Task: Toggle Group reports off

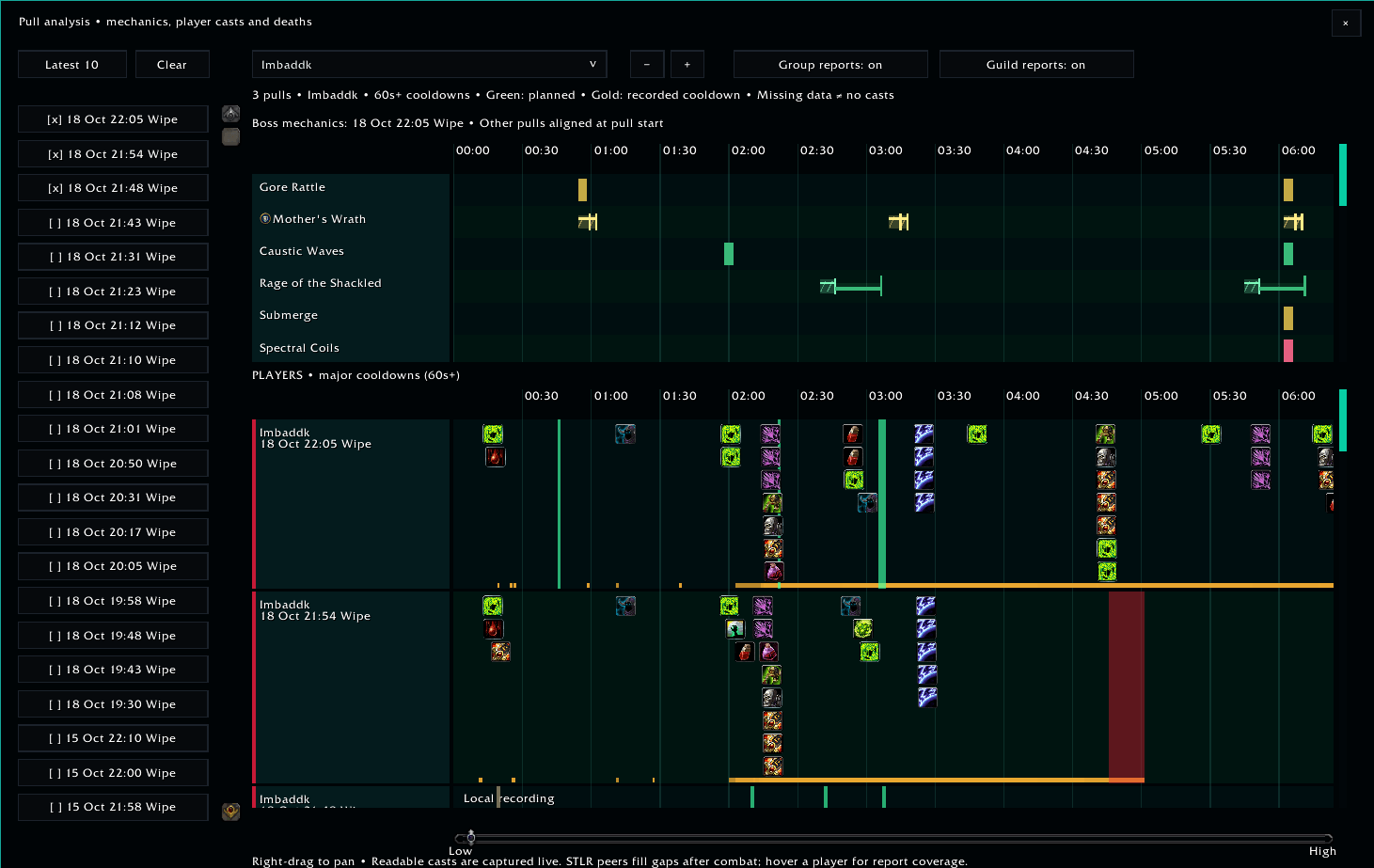Action: click(830, 65)
